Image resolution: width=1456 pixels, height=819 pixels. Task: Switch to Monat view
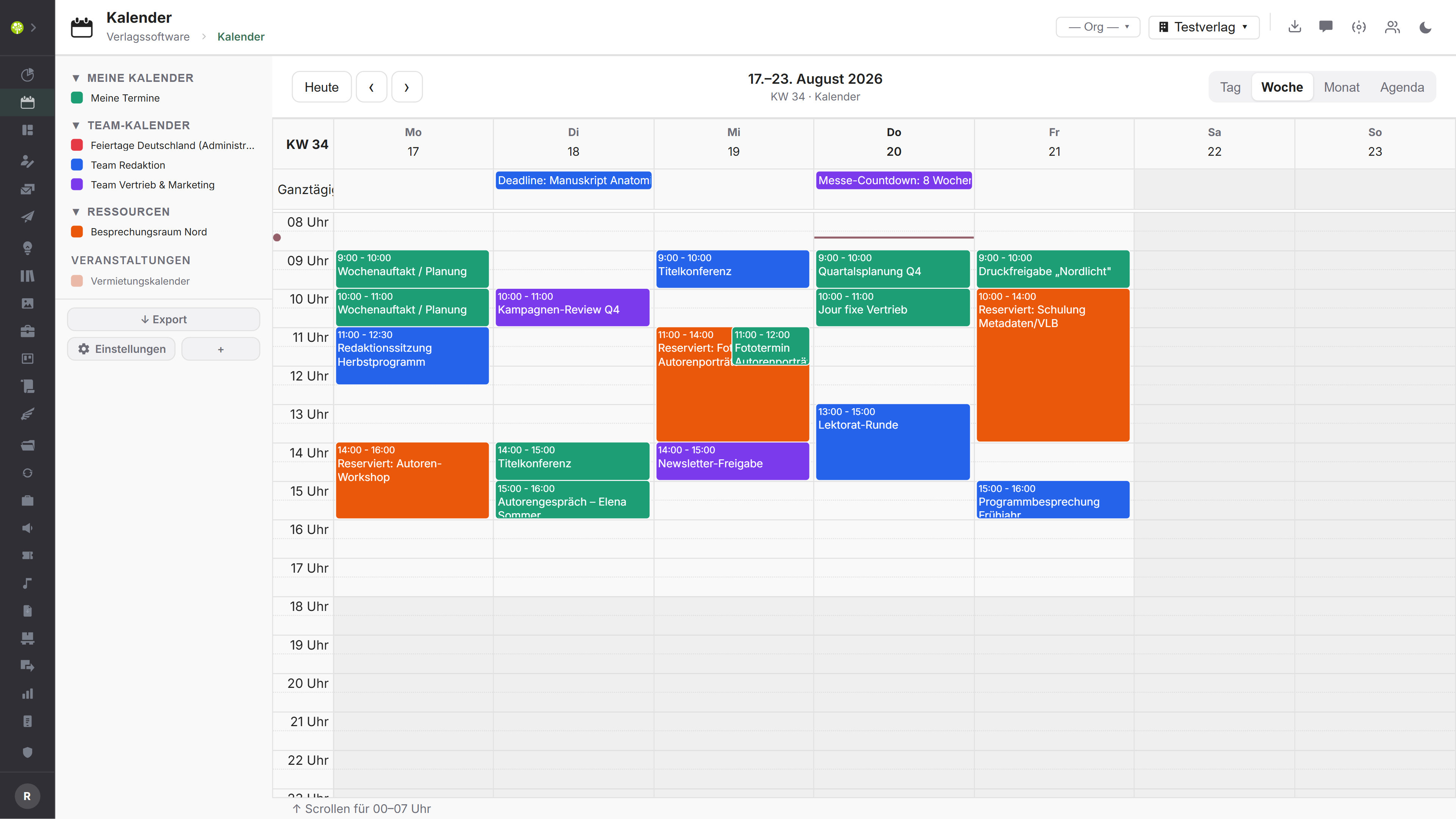[x=1341, y=87]
